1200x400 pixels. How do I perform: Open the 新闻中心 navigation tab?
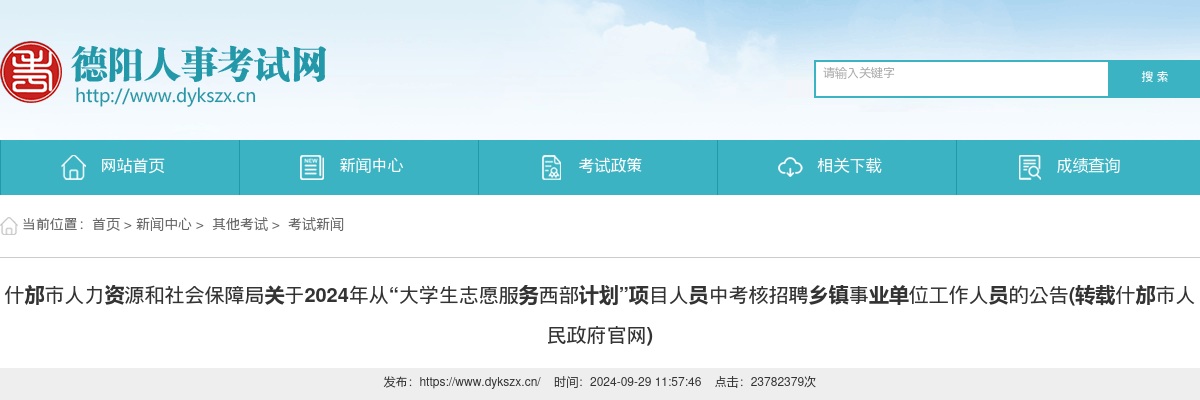tap(359, 167)
